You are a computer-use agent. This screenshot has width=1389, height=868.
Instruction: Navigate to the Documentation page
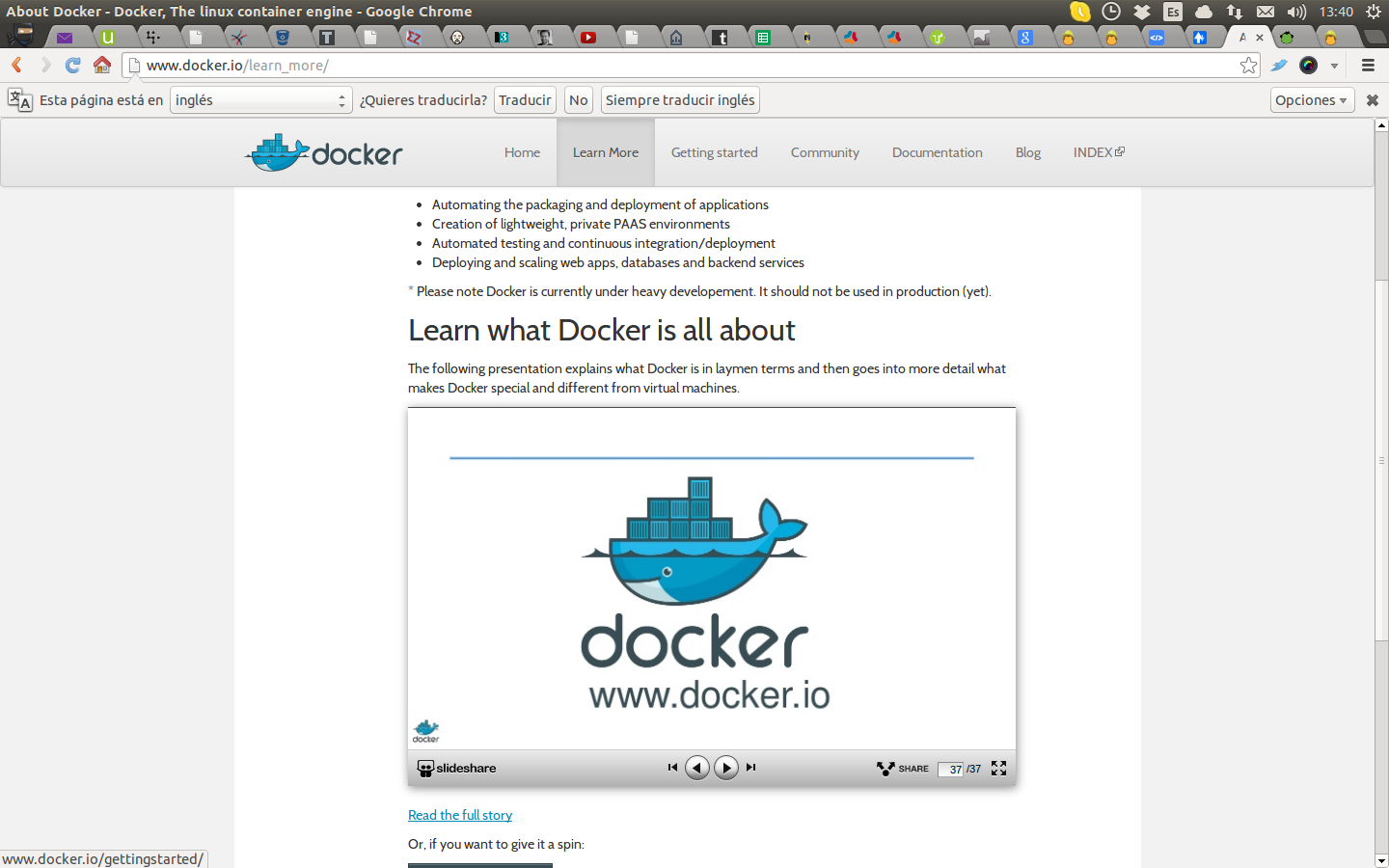point(937,152)
